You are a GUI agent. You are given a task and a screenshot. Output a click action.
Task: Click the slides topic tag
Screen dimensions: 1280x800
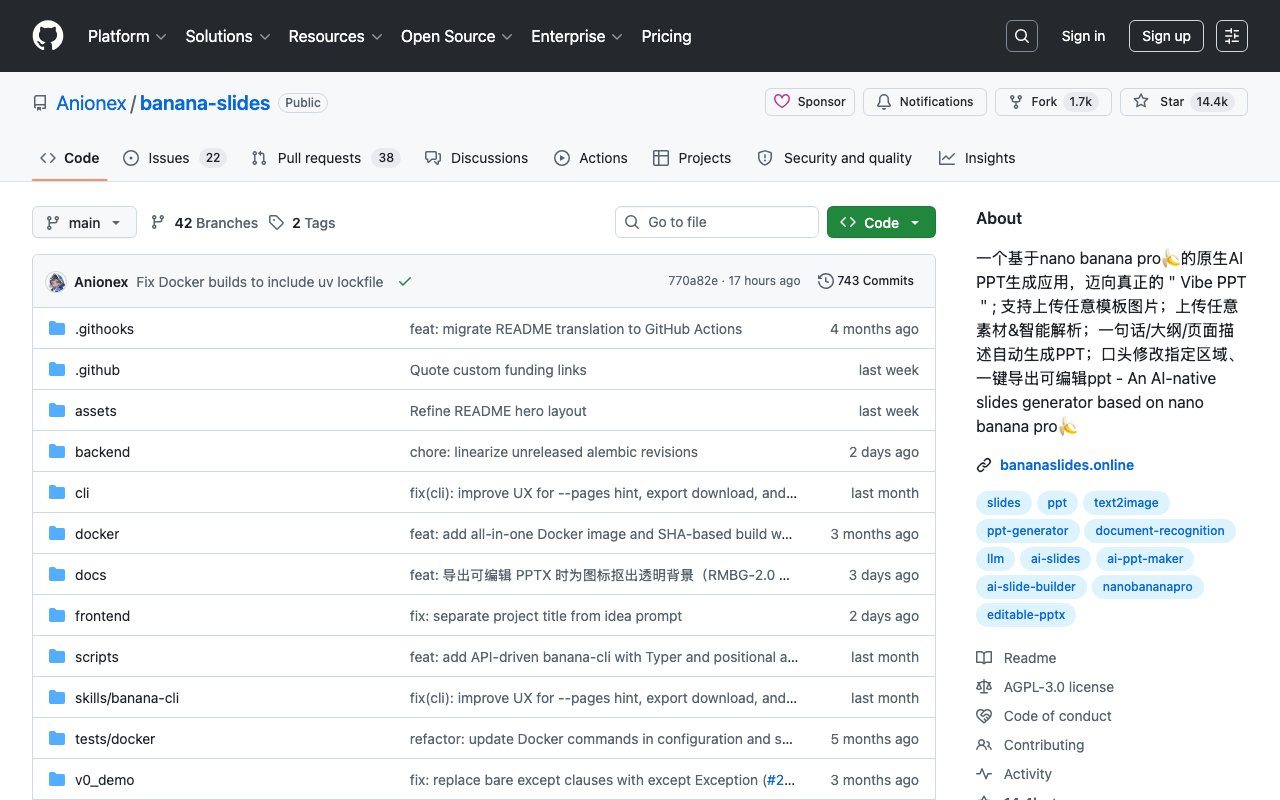[1004, 503]
